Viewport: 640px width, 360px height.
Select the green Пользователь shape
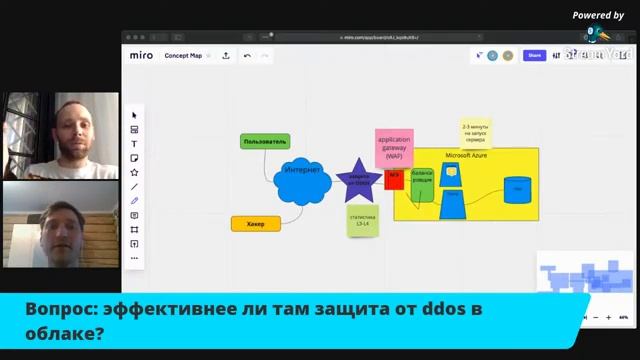pos(265,142)
